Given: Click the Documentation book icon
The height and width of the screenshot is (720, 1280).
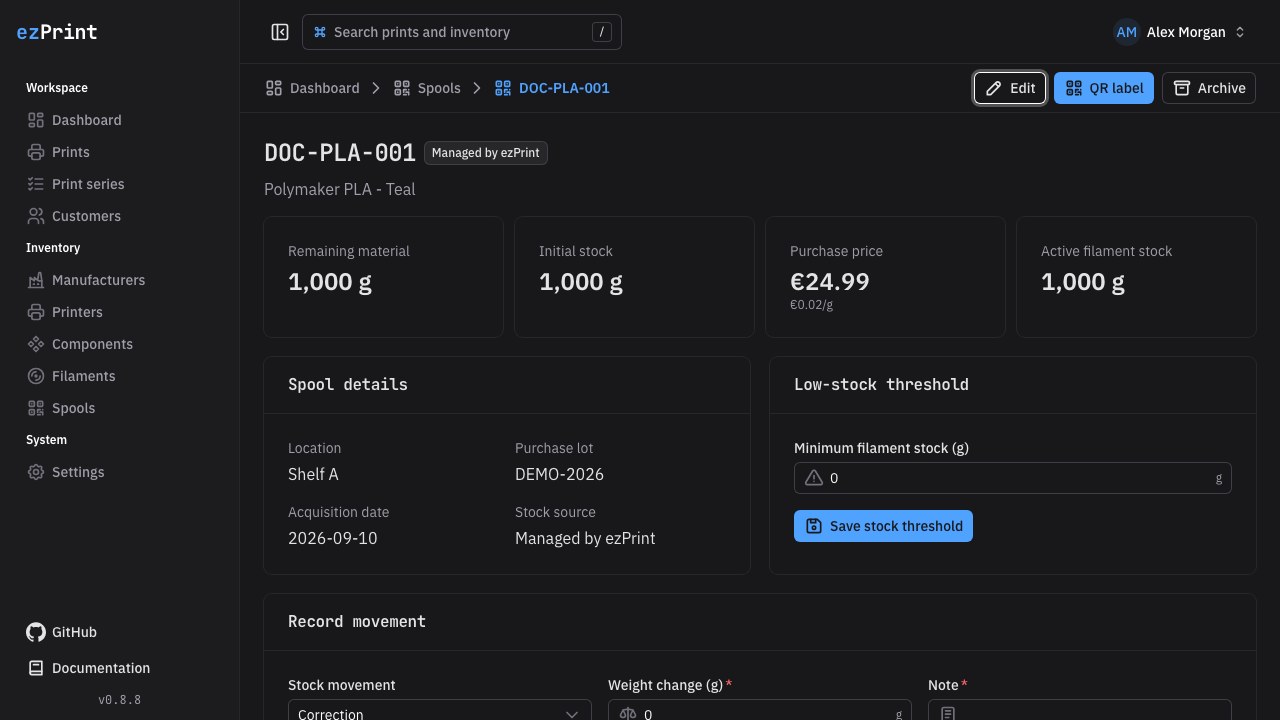Looking at the screenshot, I should 36,668.
